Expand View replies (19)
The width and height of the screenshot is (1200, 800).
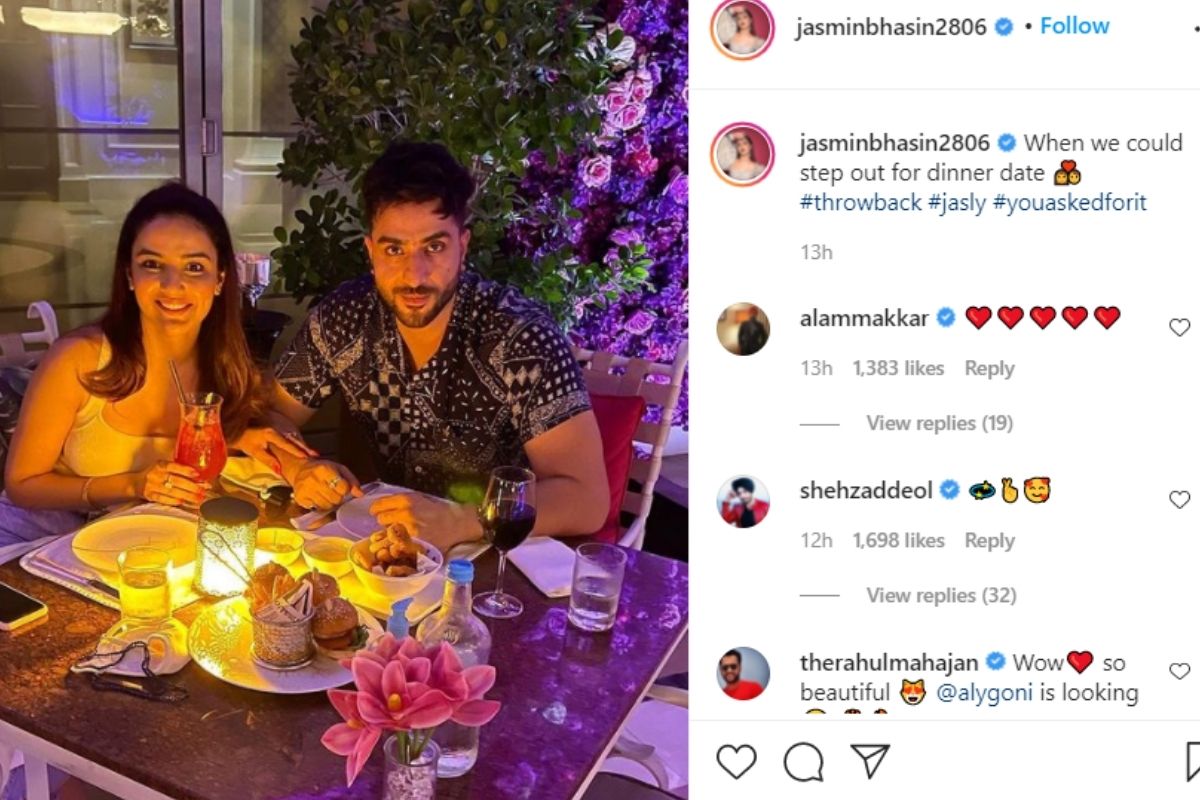939,423
